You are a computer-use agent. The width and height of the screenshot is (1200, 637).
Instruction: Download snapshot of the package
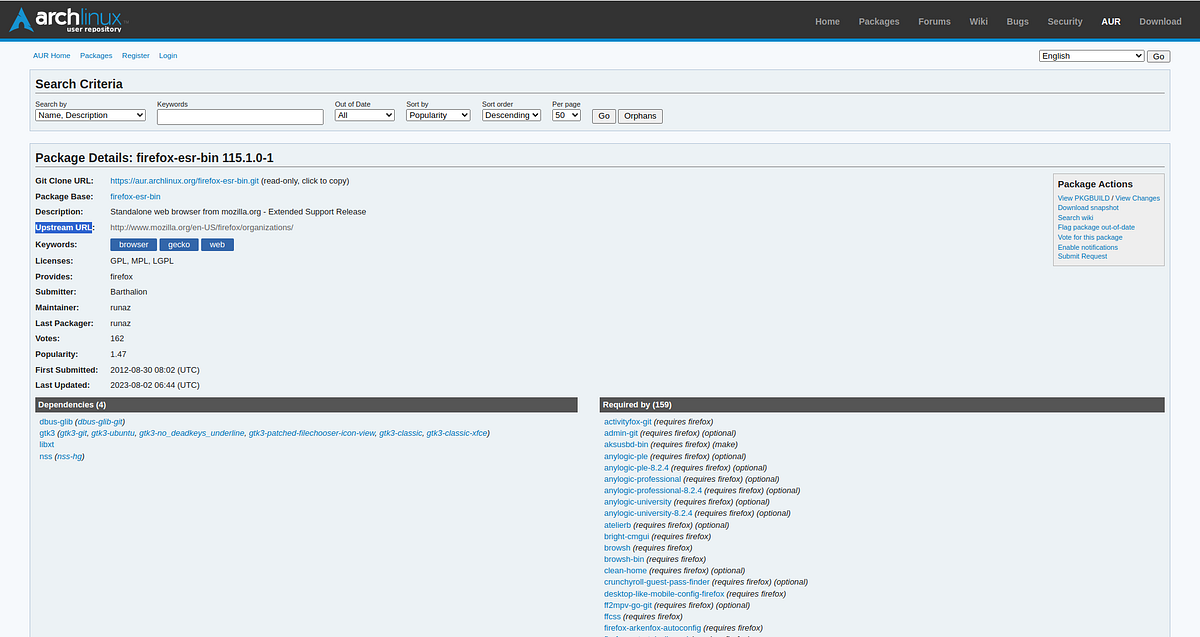pyautogui.click(x=1088, y=207)
